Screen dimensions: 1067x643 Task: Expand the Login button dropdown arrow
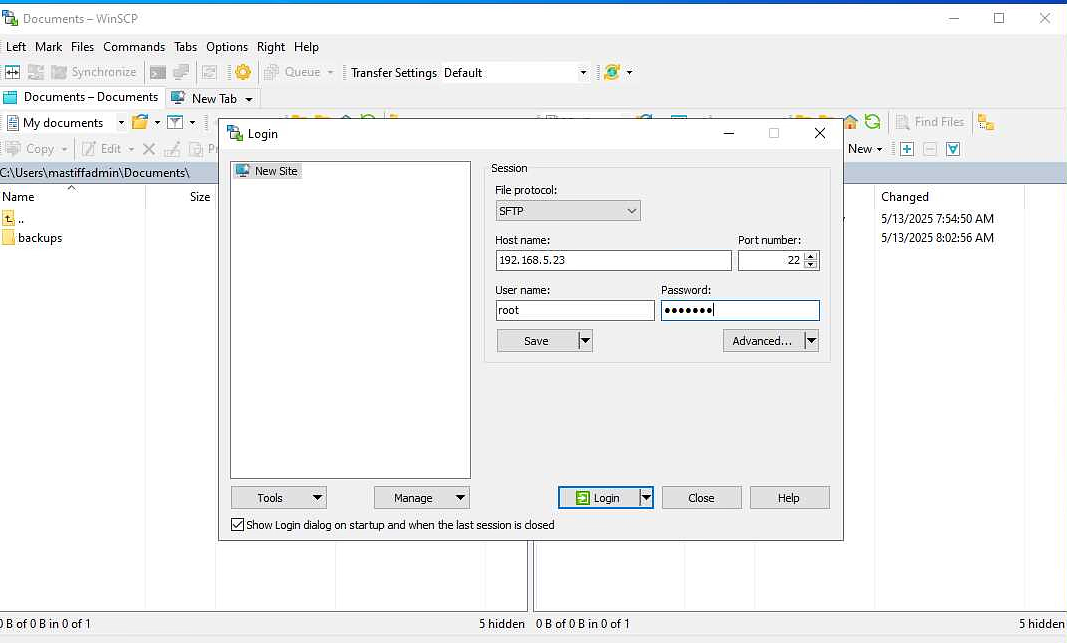646,497
